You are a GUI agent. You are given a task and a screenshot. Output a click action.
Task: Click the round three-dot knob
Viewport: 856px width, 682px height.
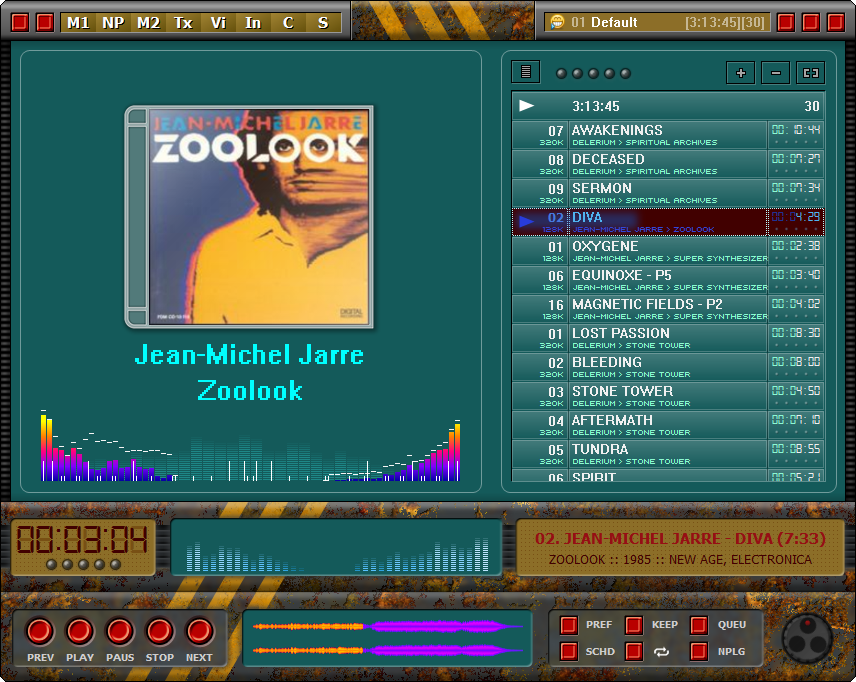(806, 637)
